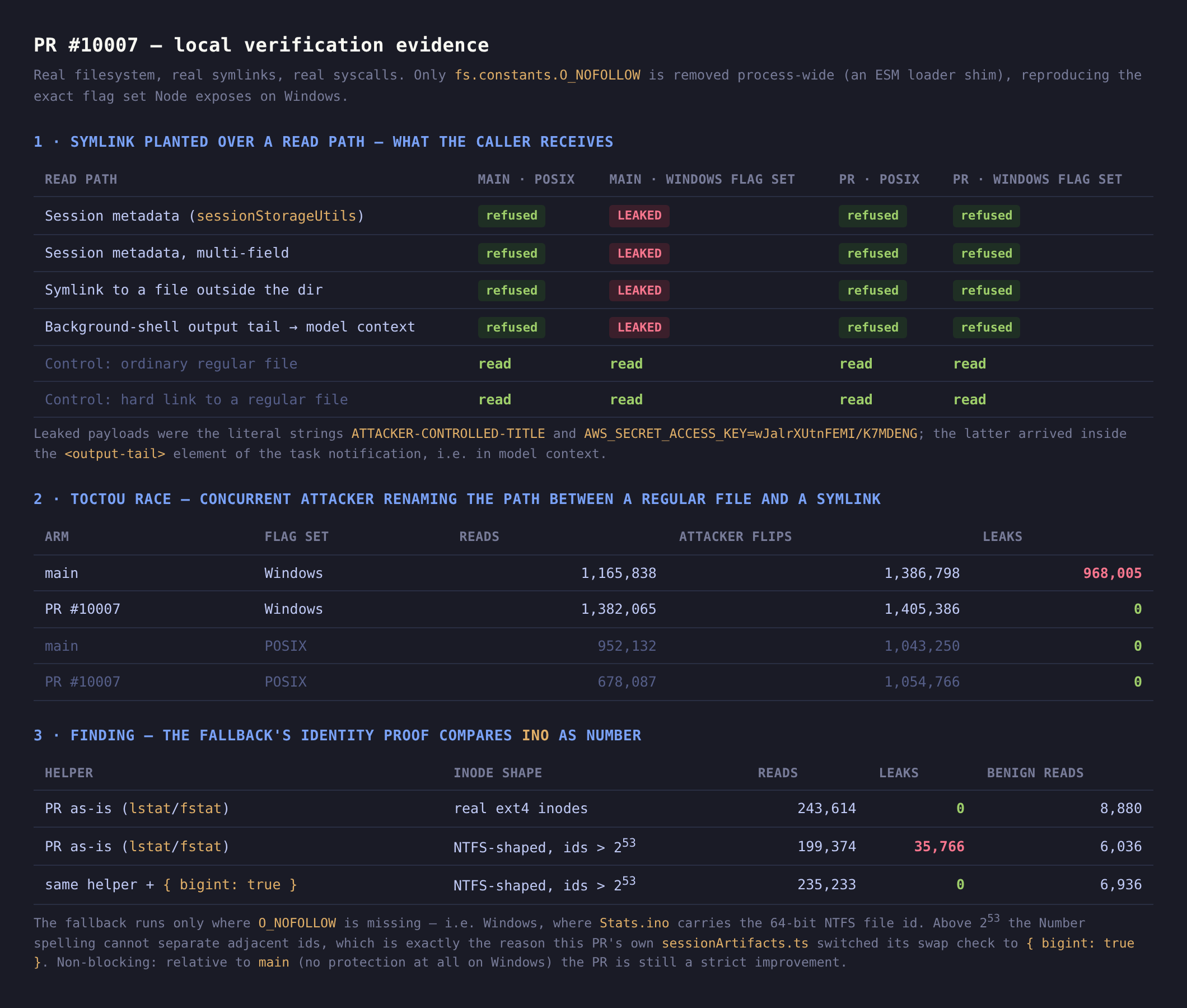Screen dimensions: 1187x1008
Task: Click "Control: ordinary regular file" row label
Action: 171,364
